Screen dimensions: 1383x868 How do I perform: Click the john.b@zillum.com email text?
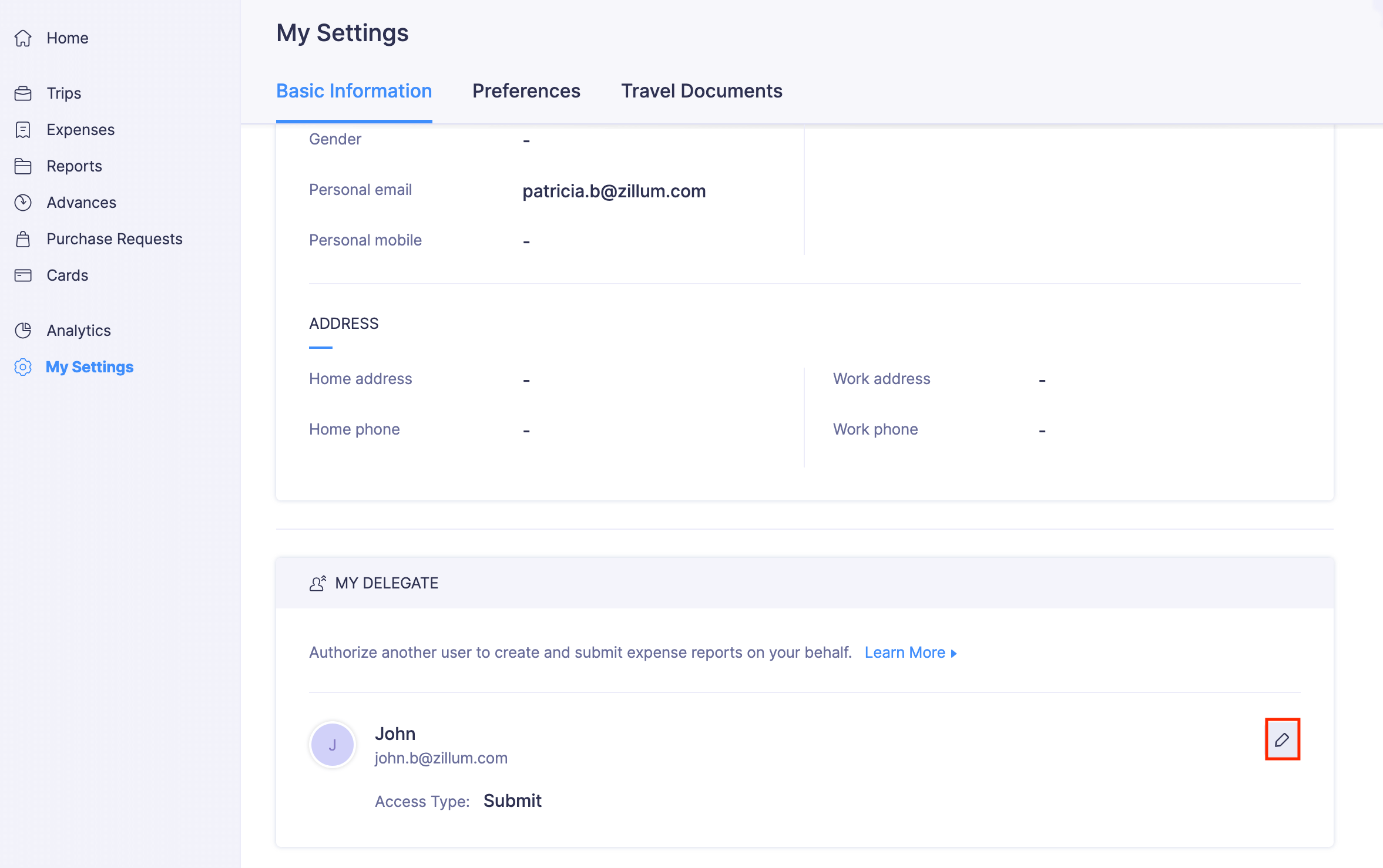(x=441, y=758)
